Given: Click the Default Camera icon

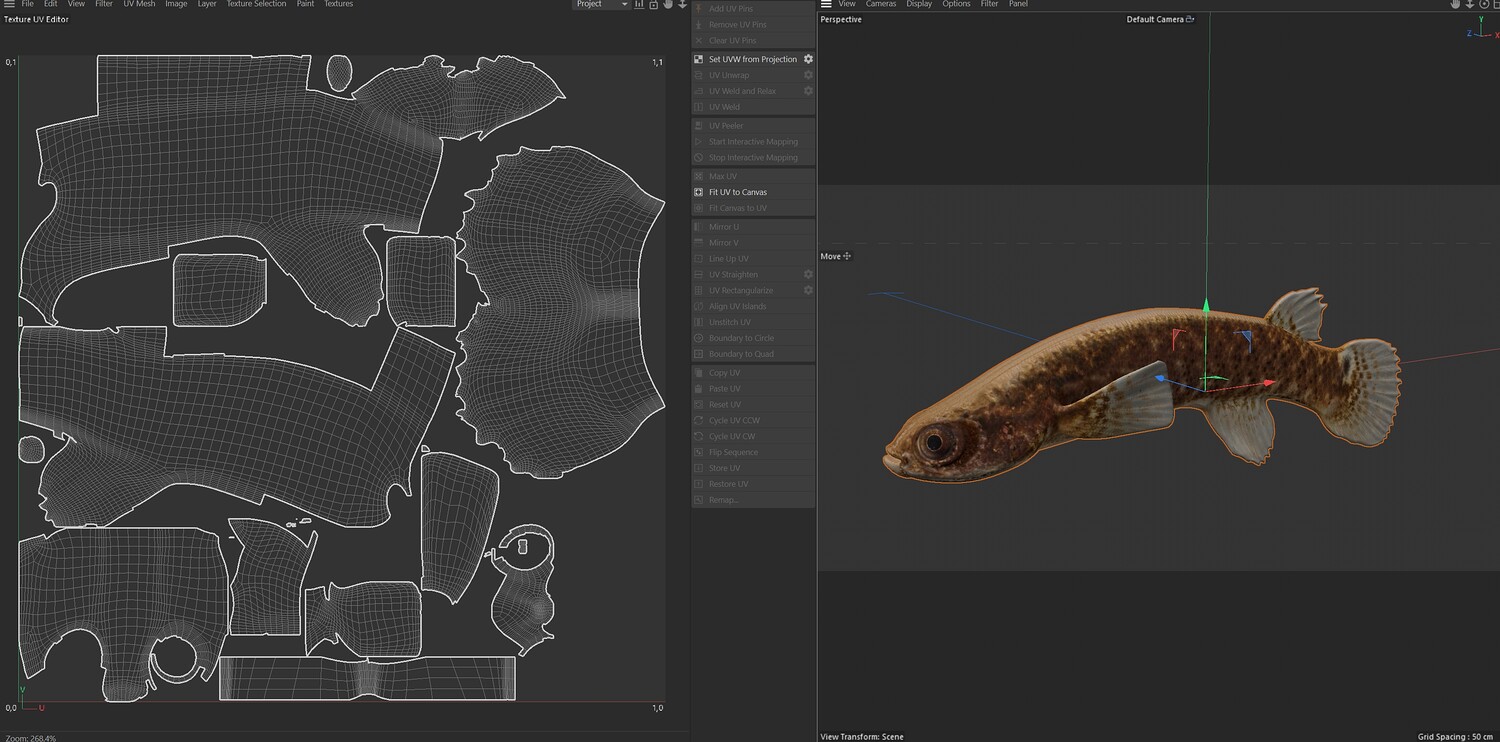Looking at the screenshot, I should [x=1190, y=19].
